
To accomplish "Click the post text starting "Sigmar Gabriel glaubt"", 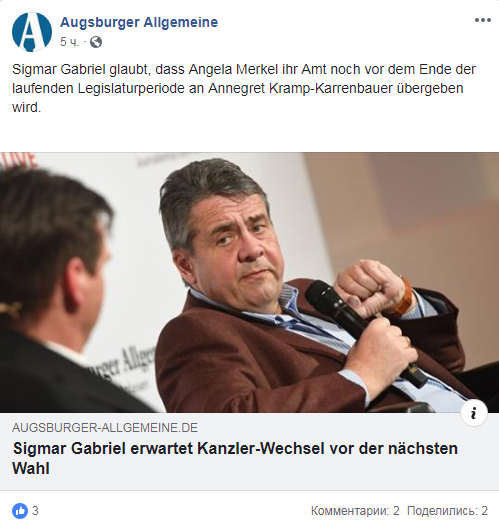I will pos(244,88).
